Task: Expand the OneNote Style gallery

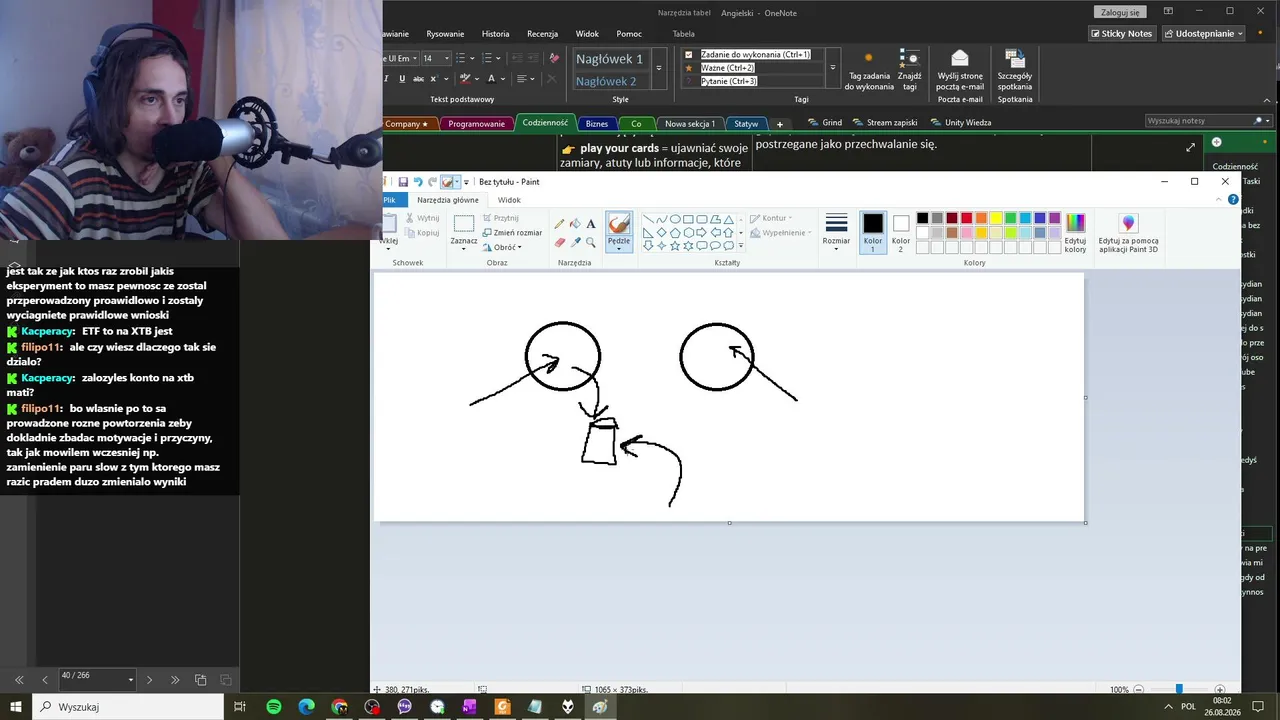Action: (x=658, y=68)
